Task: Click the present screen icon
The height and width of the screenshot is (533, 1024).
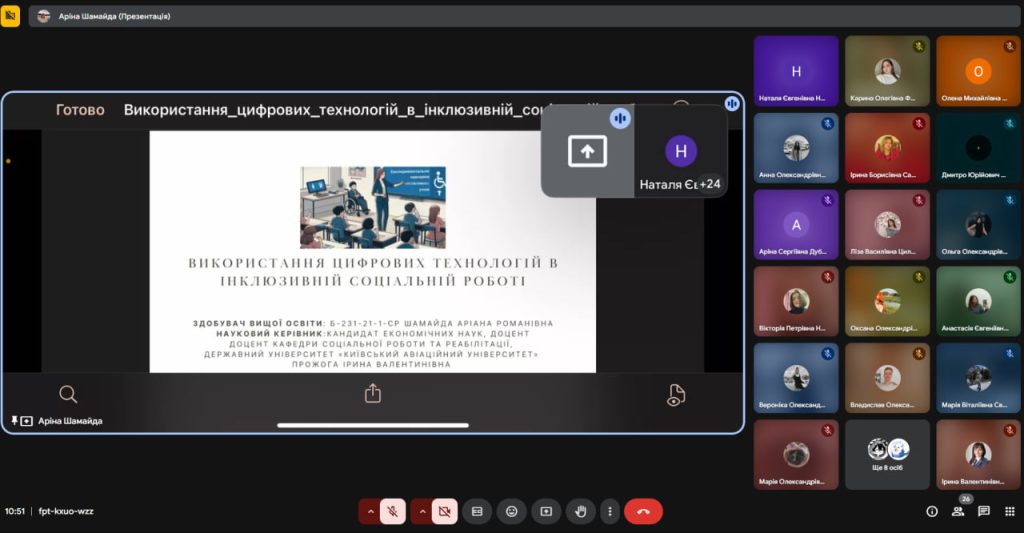Action: (546, 511)
